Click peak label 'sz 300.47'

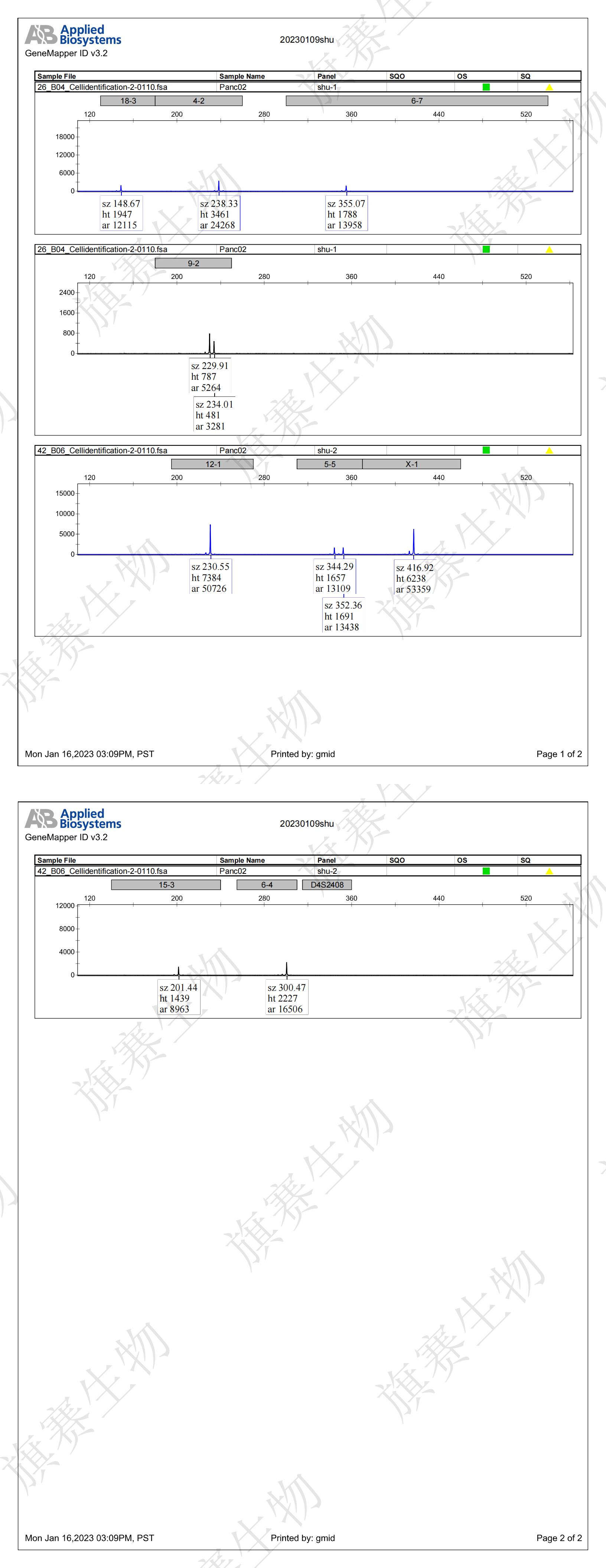(286, 987)
